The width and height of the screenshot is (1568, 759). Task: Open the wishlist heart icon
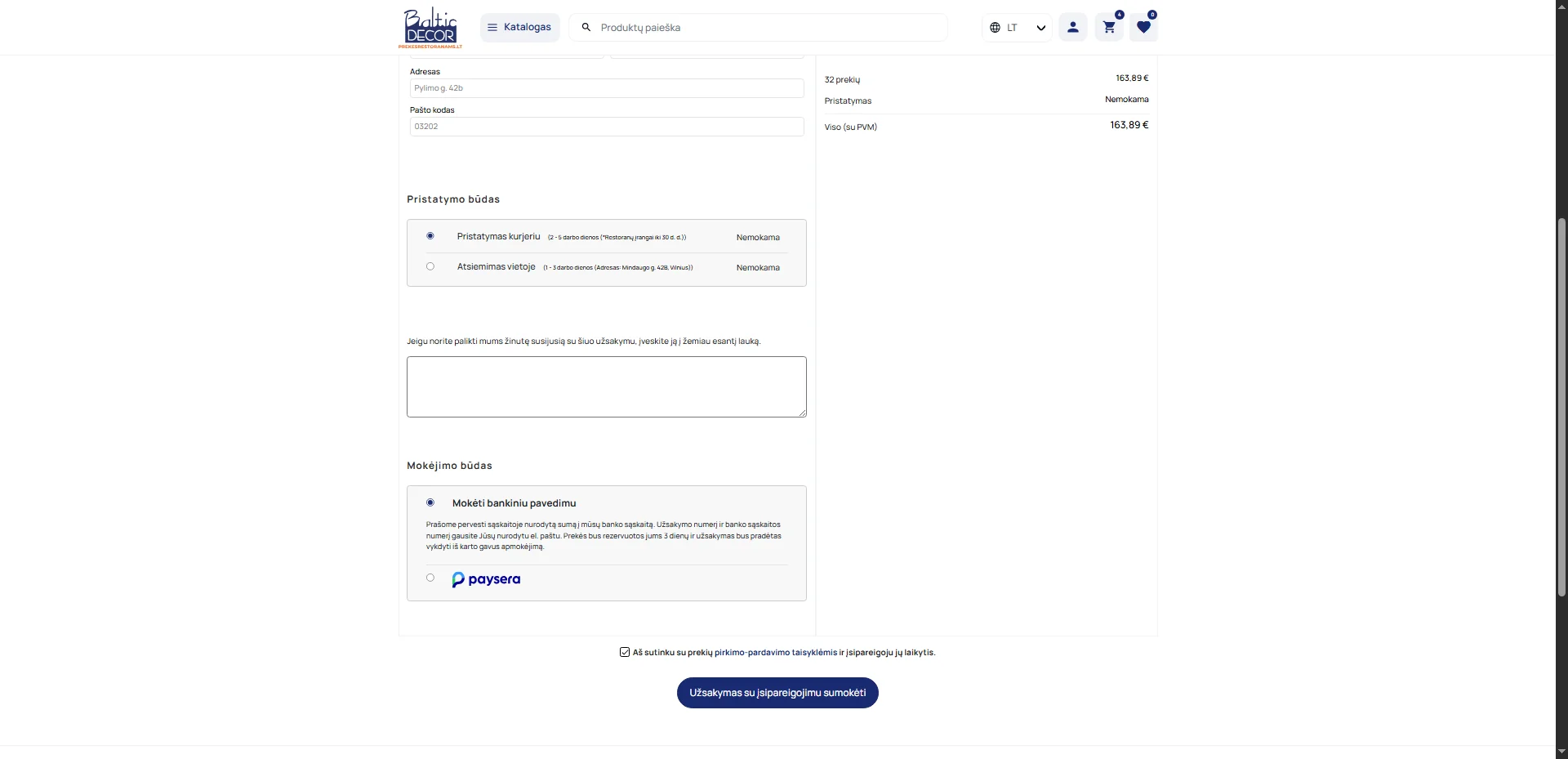coord(1143,27)
